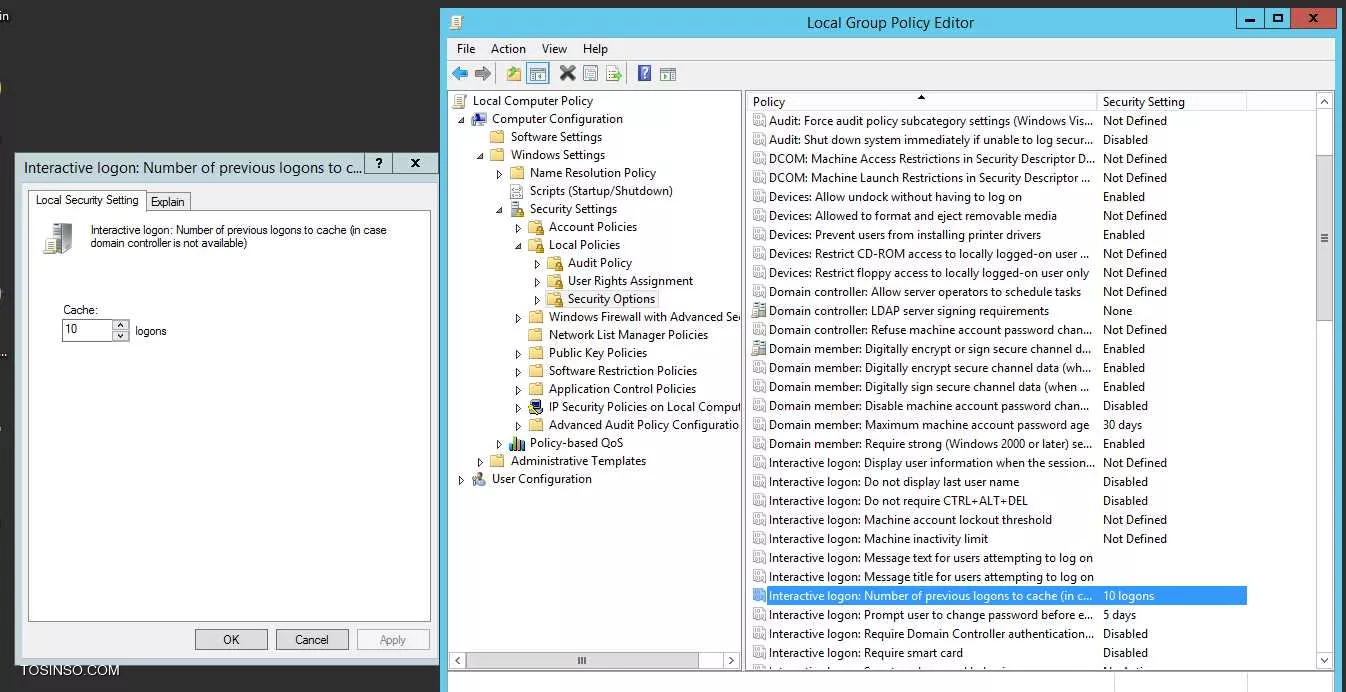Select 'Interactive logon: Machine inactivity limit' policy
This screenshot has width=1346, height=692.
[878, 539]
